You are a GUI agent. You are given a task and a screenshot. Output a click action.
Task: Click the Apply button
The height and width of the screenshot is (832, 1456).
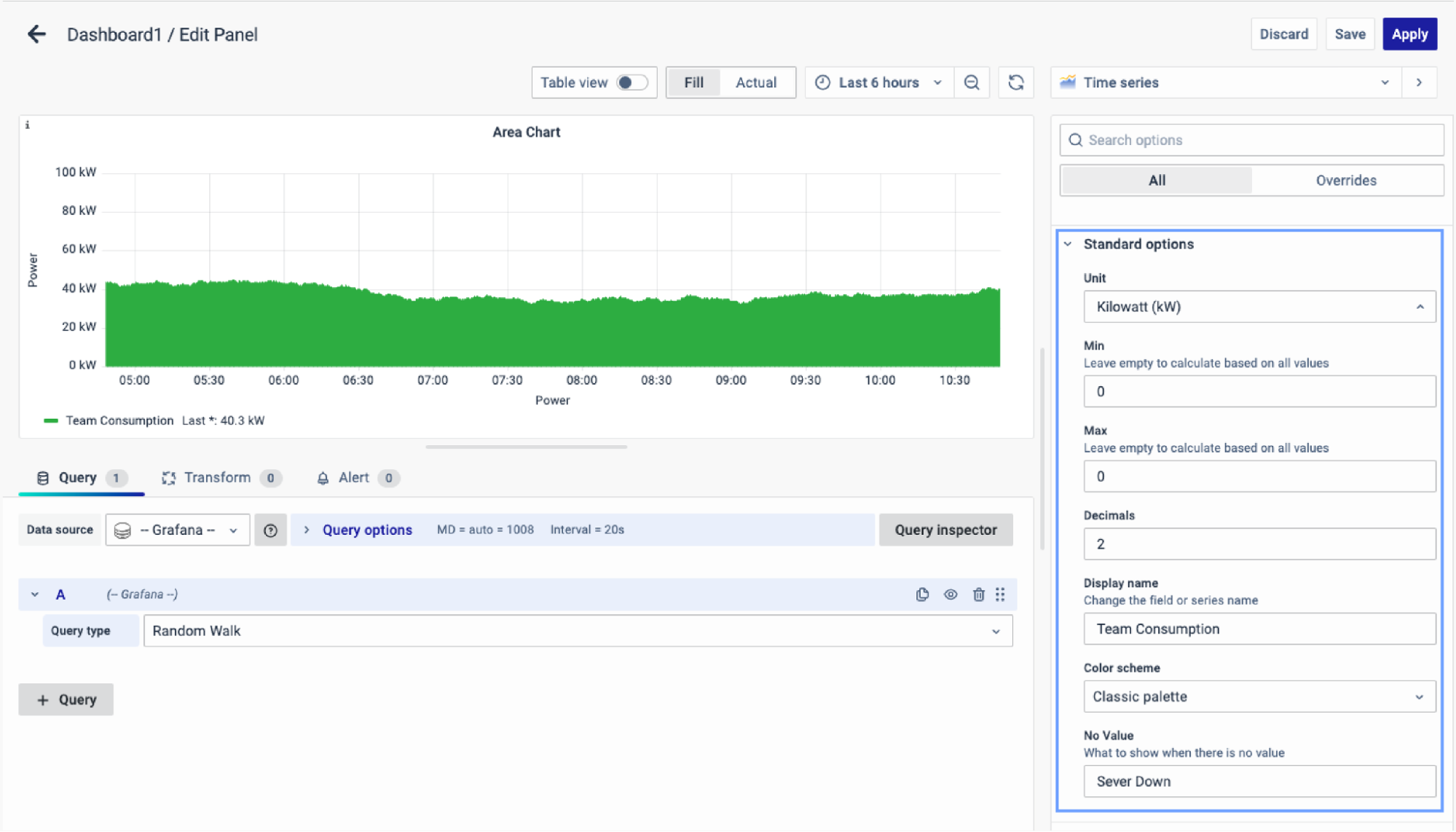[1409, 34]
